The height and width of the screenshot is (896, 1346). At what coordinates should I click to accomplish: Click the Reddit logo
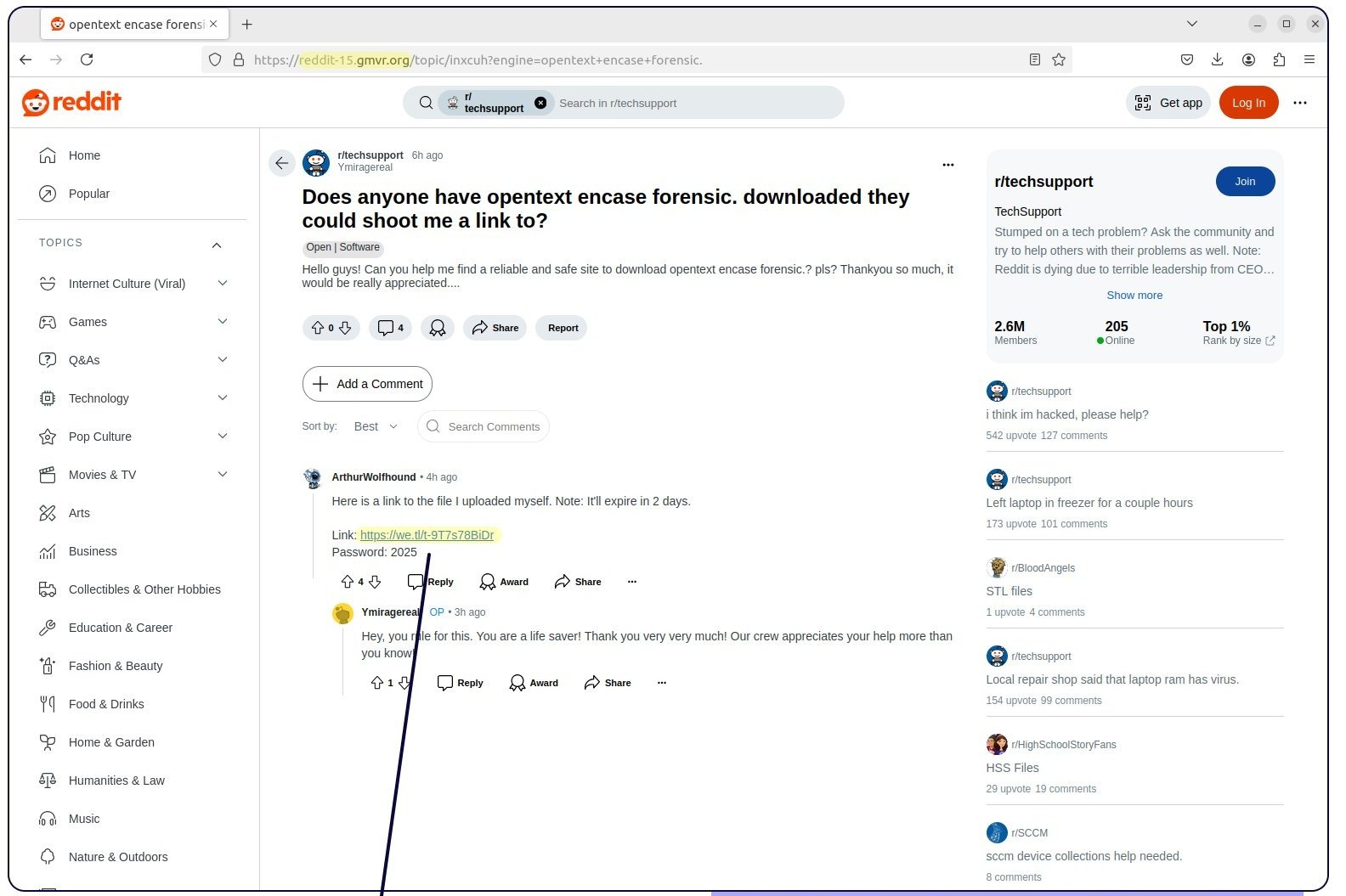click(x=71, y=103)
